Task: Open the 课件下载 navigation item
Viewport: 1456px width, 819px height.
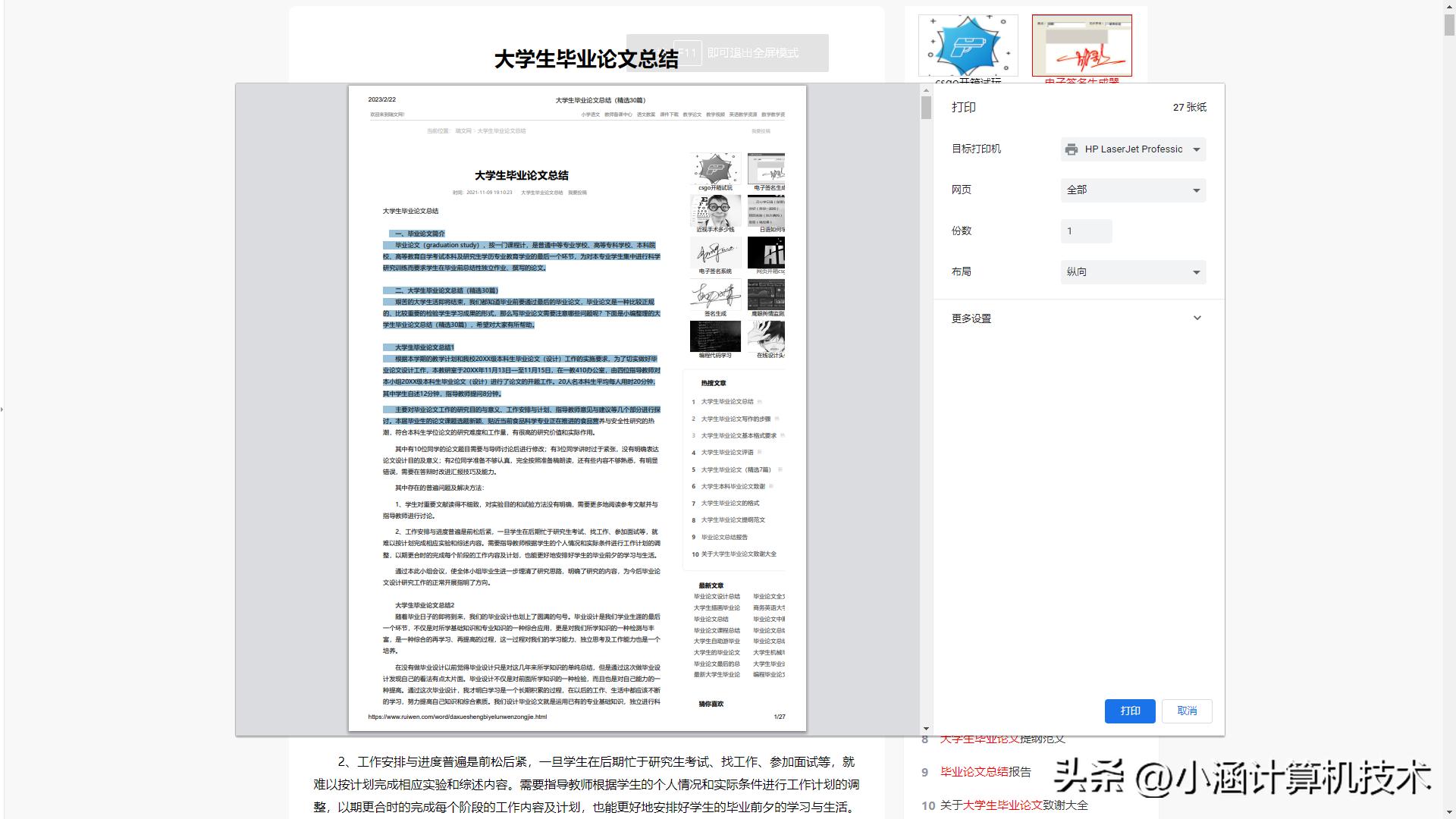Action: pos(670,115)
